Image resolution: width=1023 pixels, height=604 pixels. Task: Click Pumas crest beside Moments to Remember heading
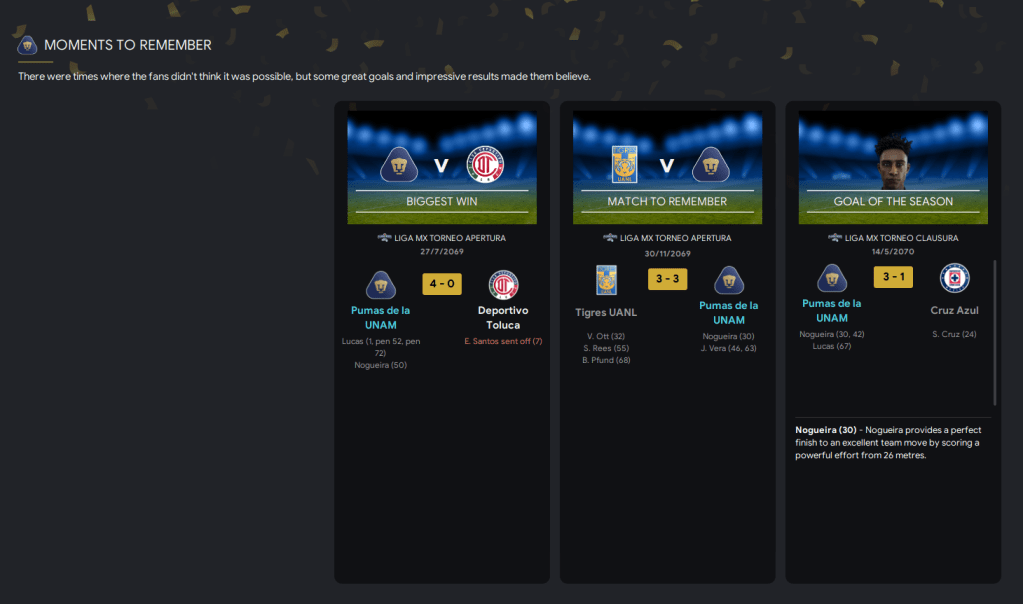click(27, 45)
